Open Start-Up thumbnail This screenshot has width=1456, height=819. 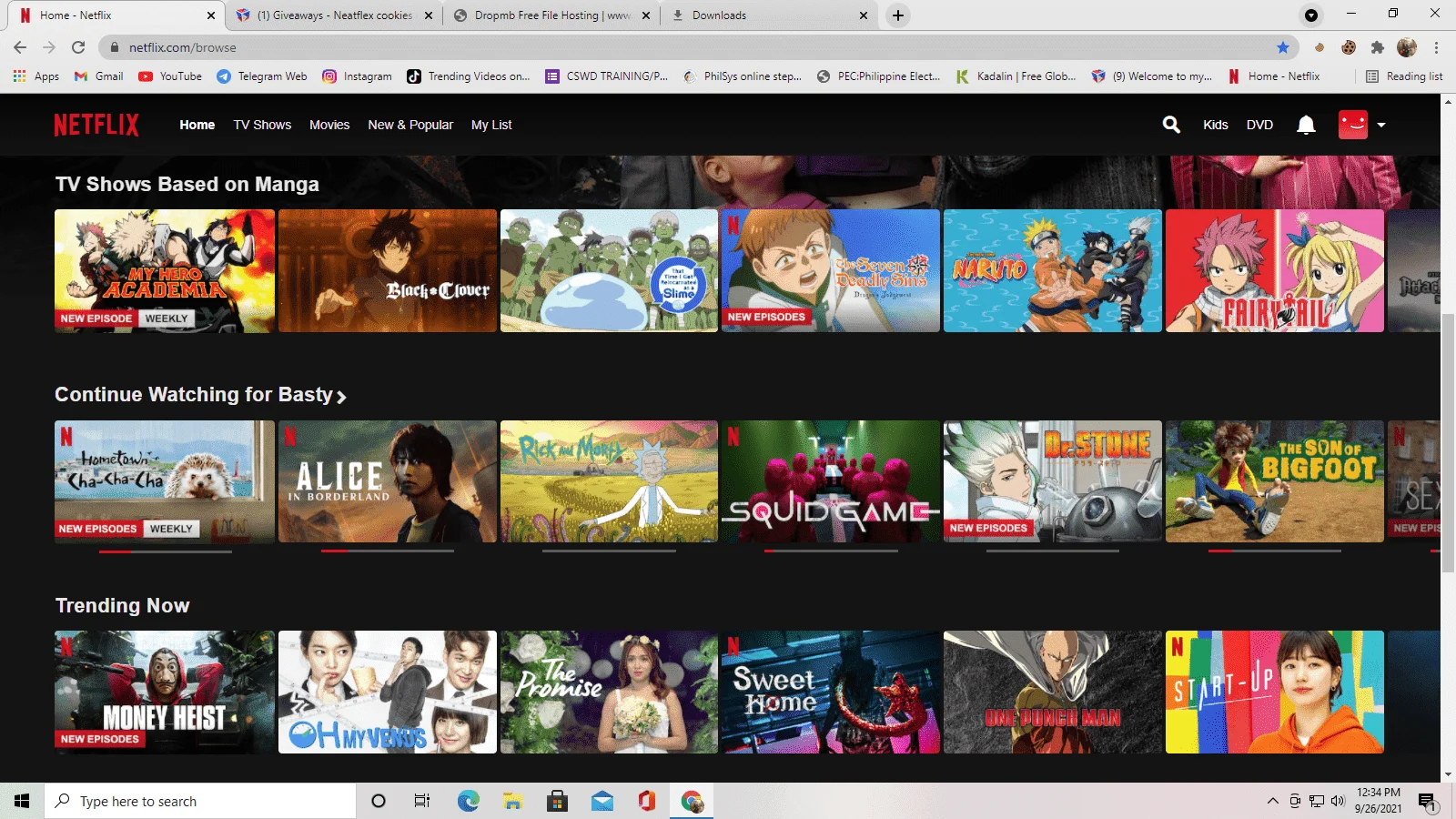coord(1275,693)
